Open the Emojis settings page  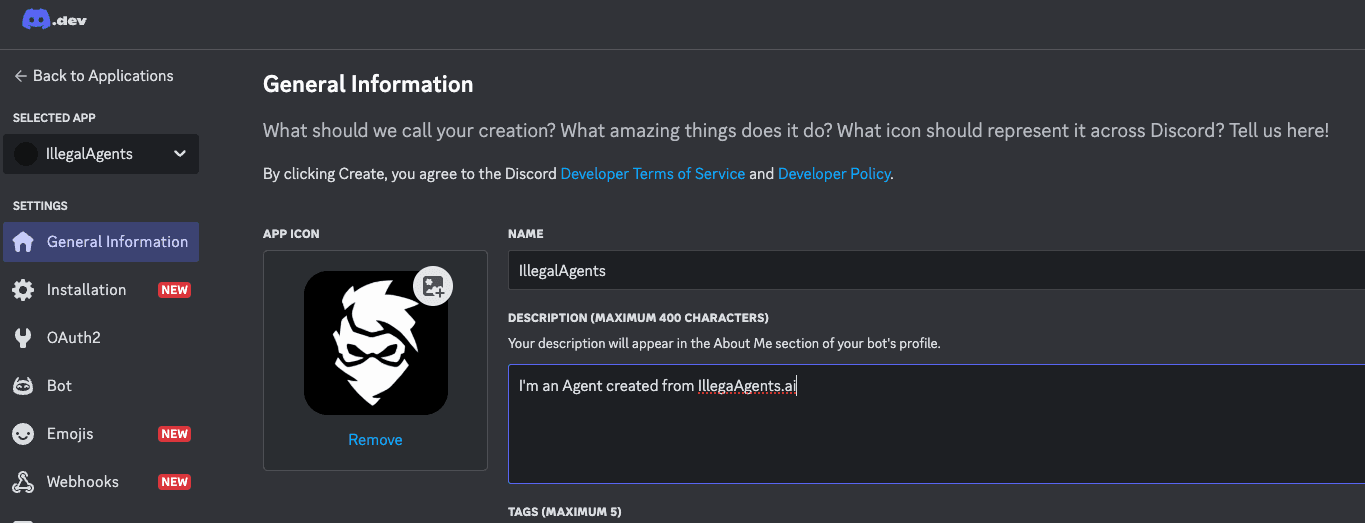coord(101,434)
